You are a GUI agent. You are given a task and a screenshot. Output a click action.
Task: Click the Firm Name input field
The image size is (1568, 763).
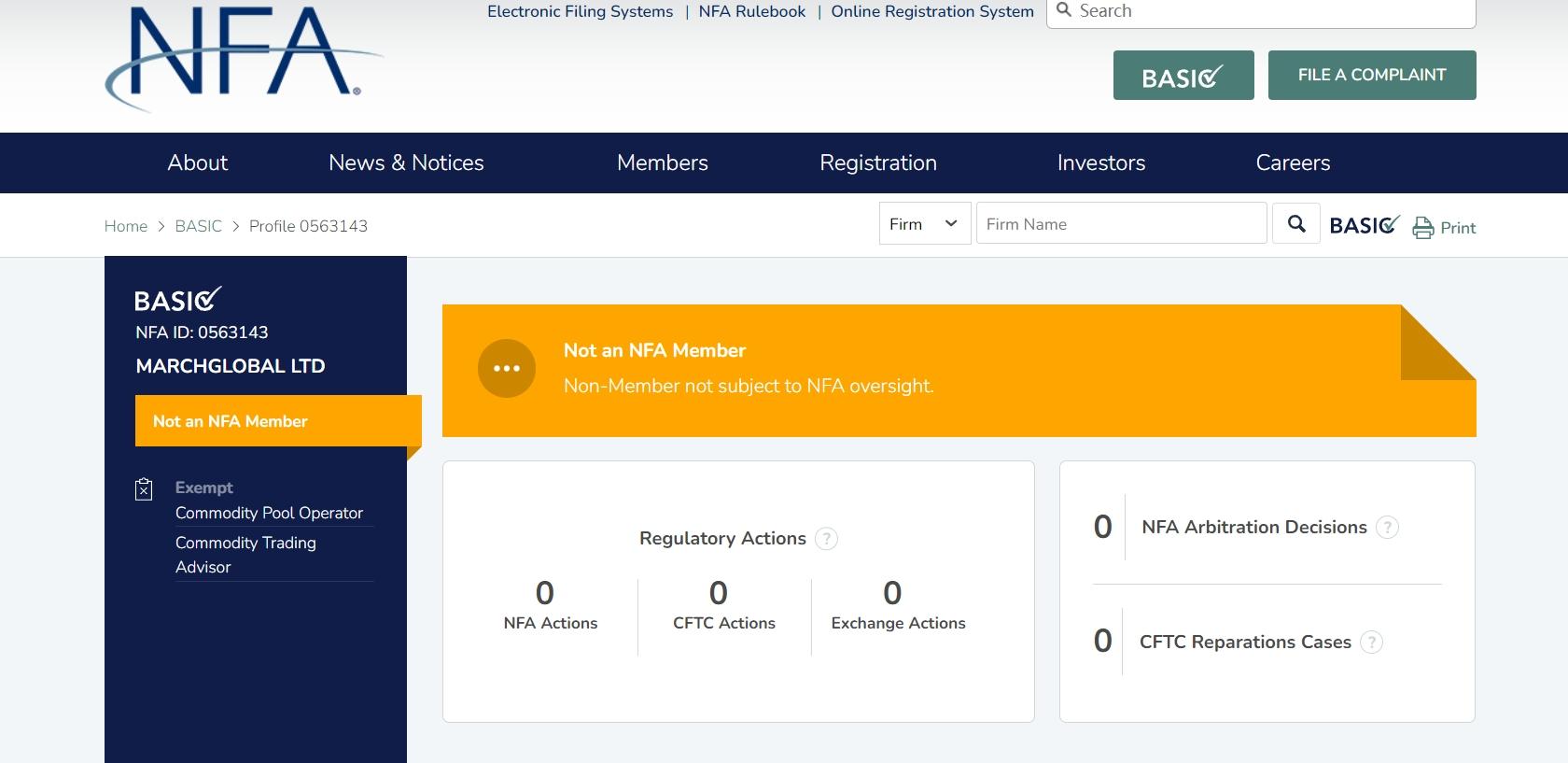[1122, 224]
